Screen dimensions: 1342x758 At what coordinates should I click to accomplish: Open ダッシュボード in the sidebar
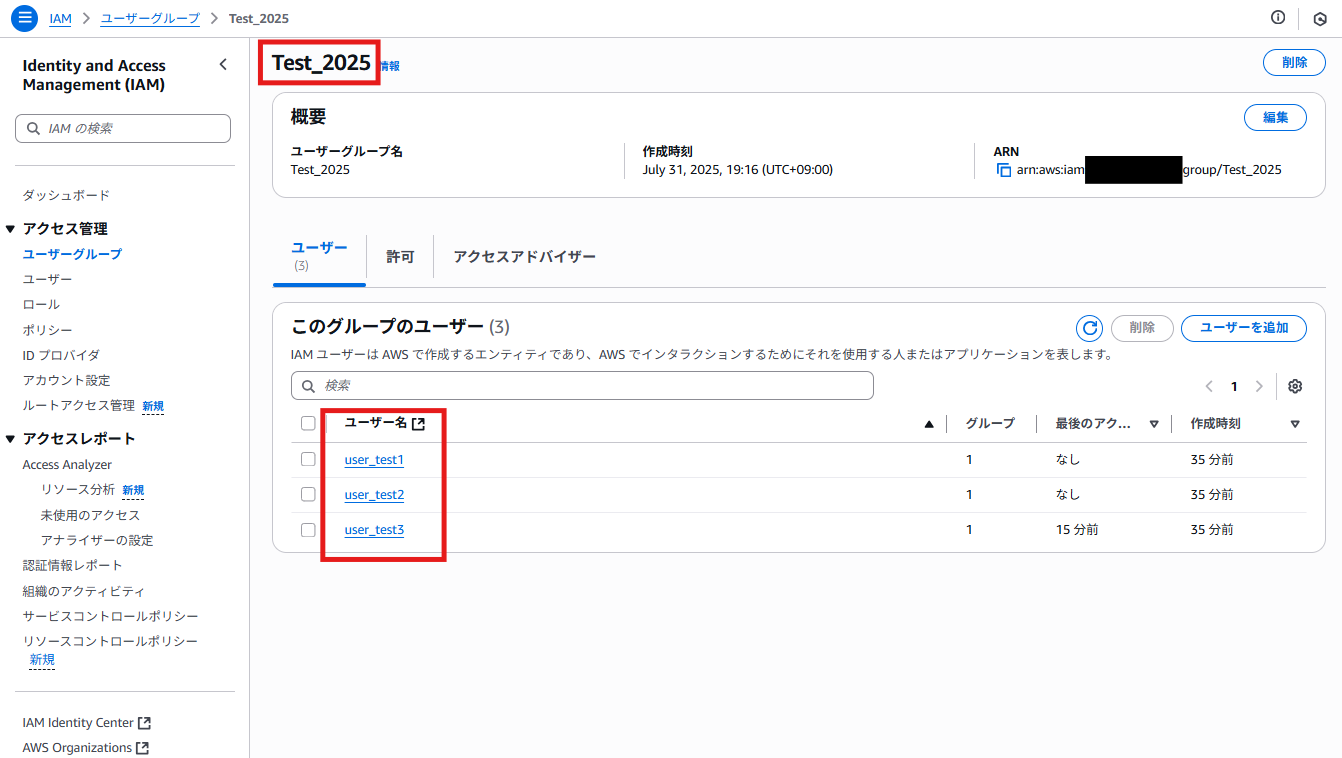(x=66, y=195)
